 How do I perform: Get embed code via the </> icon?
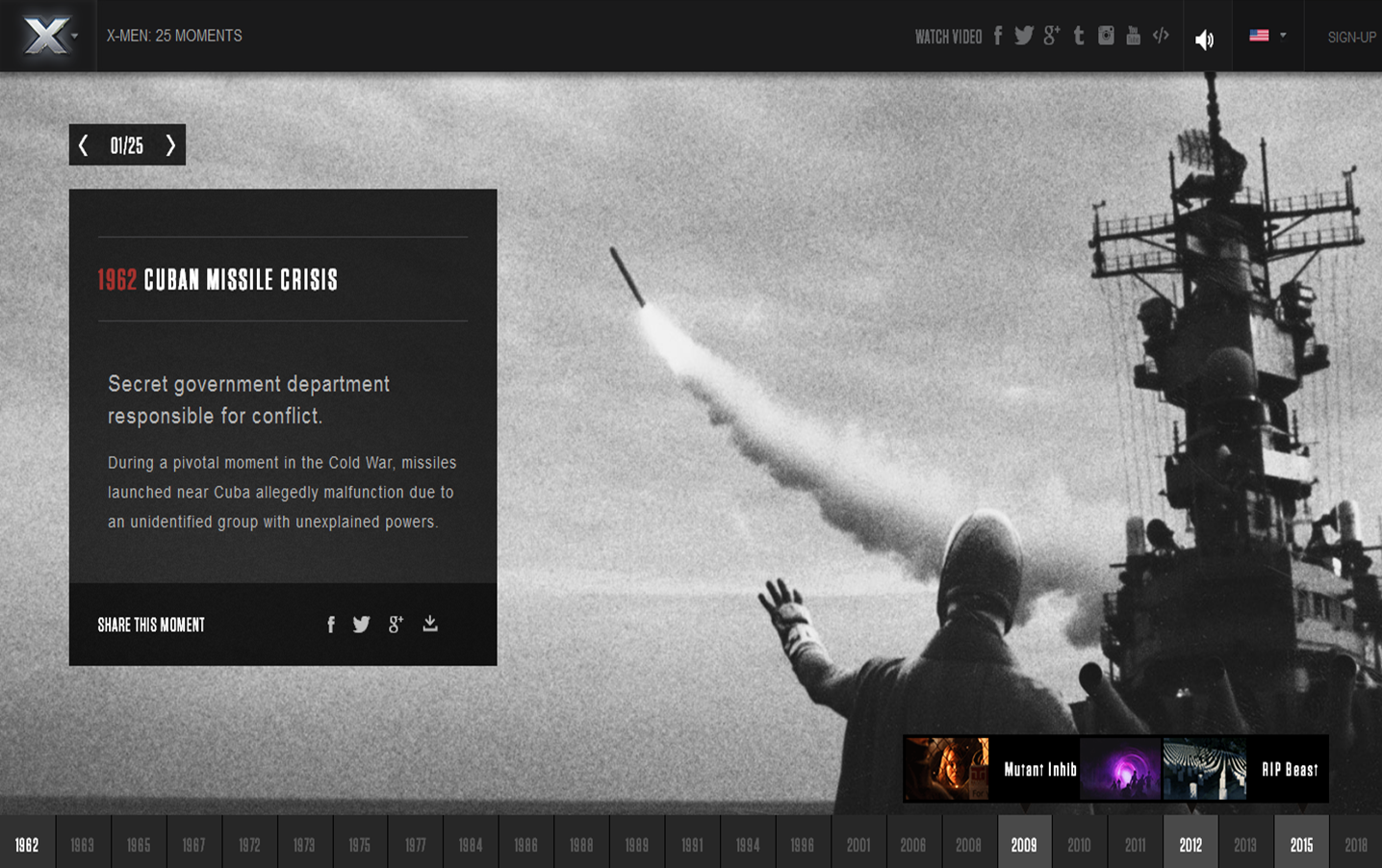(x=1161, y=37)
